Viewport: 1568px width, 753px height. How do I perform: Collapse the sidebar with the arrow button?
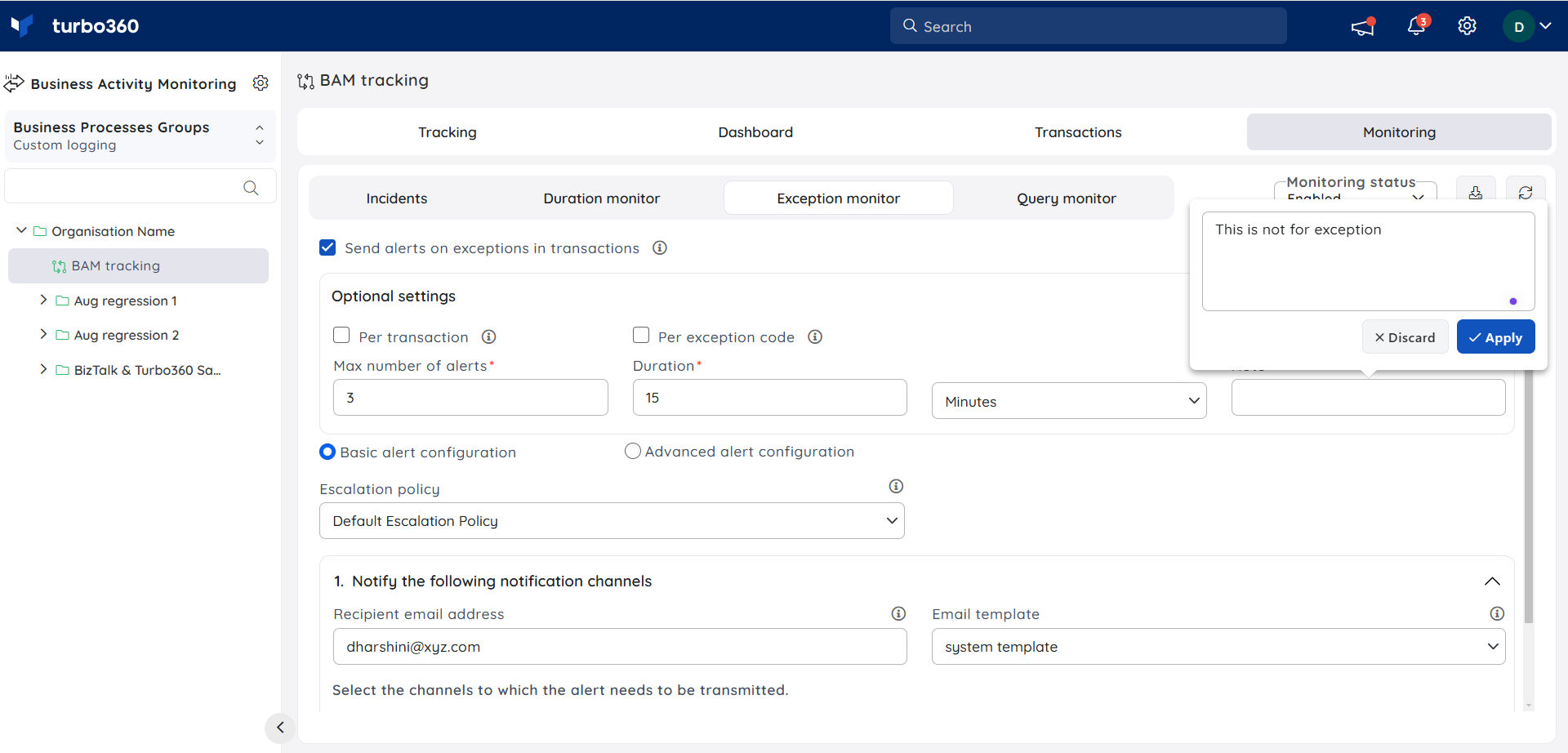[x=280, y=727]
